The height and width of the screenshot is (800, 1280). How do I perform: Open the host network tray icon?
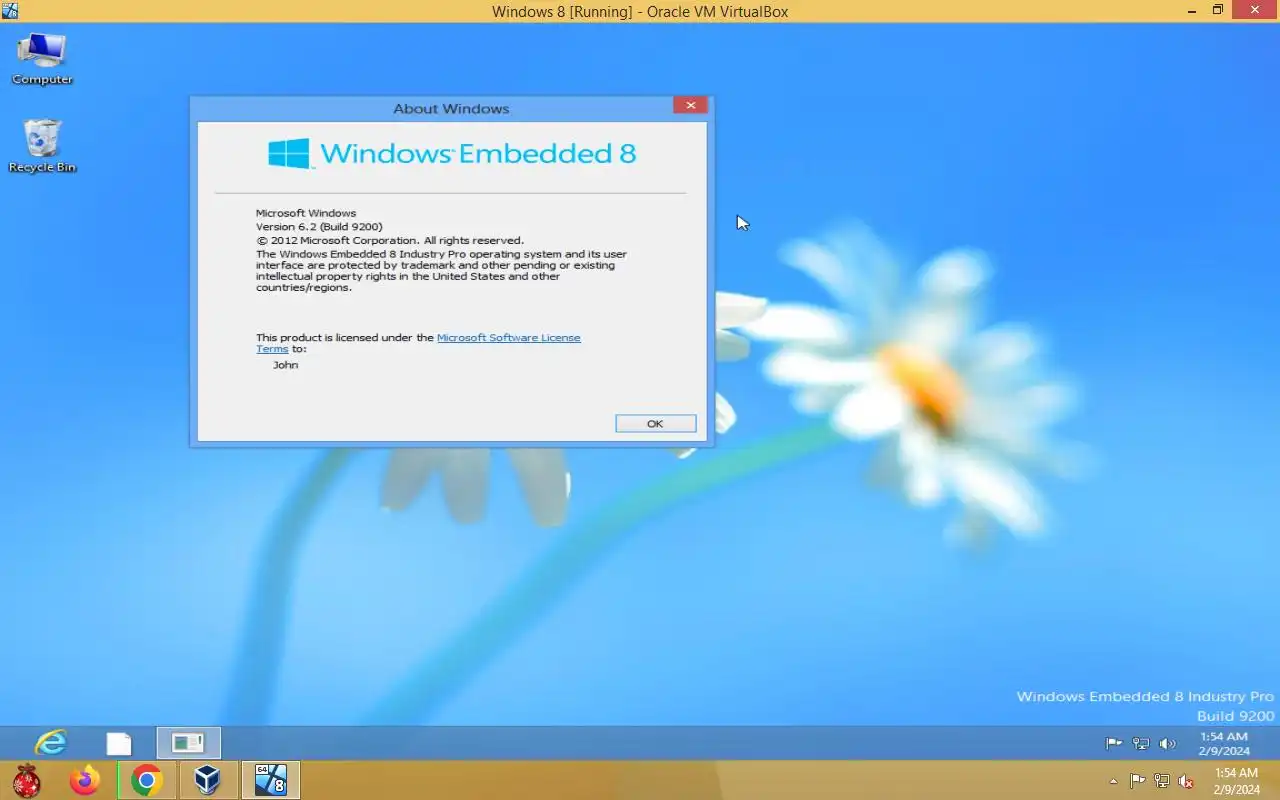point(1162,781)
